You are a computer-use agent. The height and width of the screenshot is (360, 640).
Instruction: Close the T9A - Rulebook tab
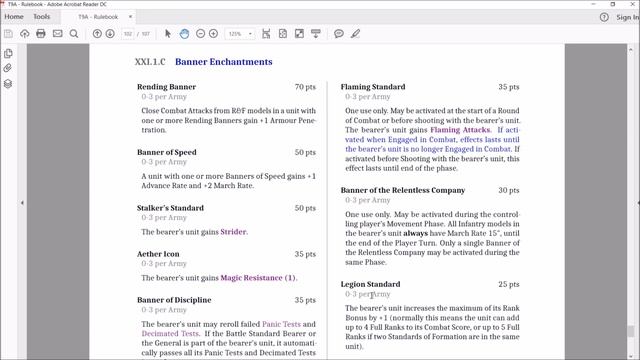[130, 17]
